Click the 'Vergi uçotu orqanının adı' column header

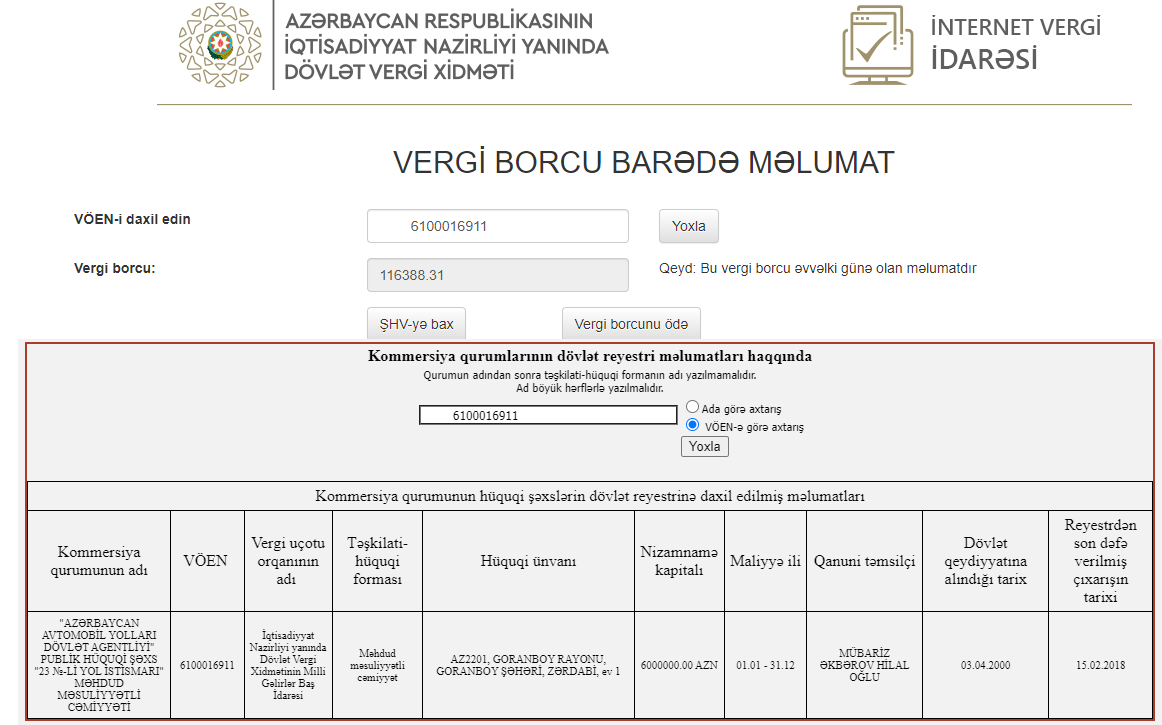[288, 561]
